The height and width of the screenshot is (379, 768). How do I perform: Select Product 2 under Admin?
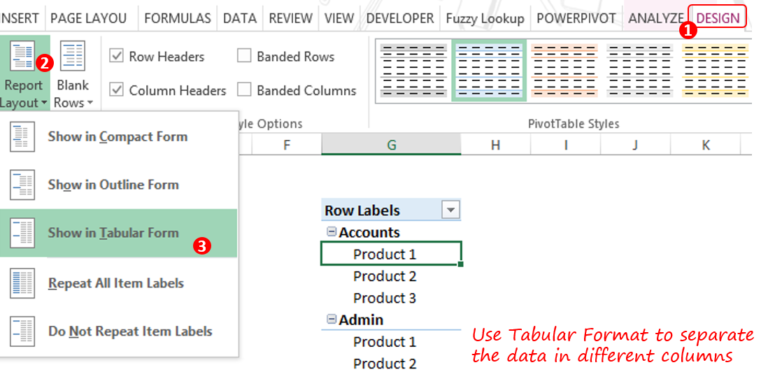(x=391, y=364)
